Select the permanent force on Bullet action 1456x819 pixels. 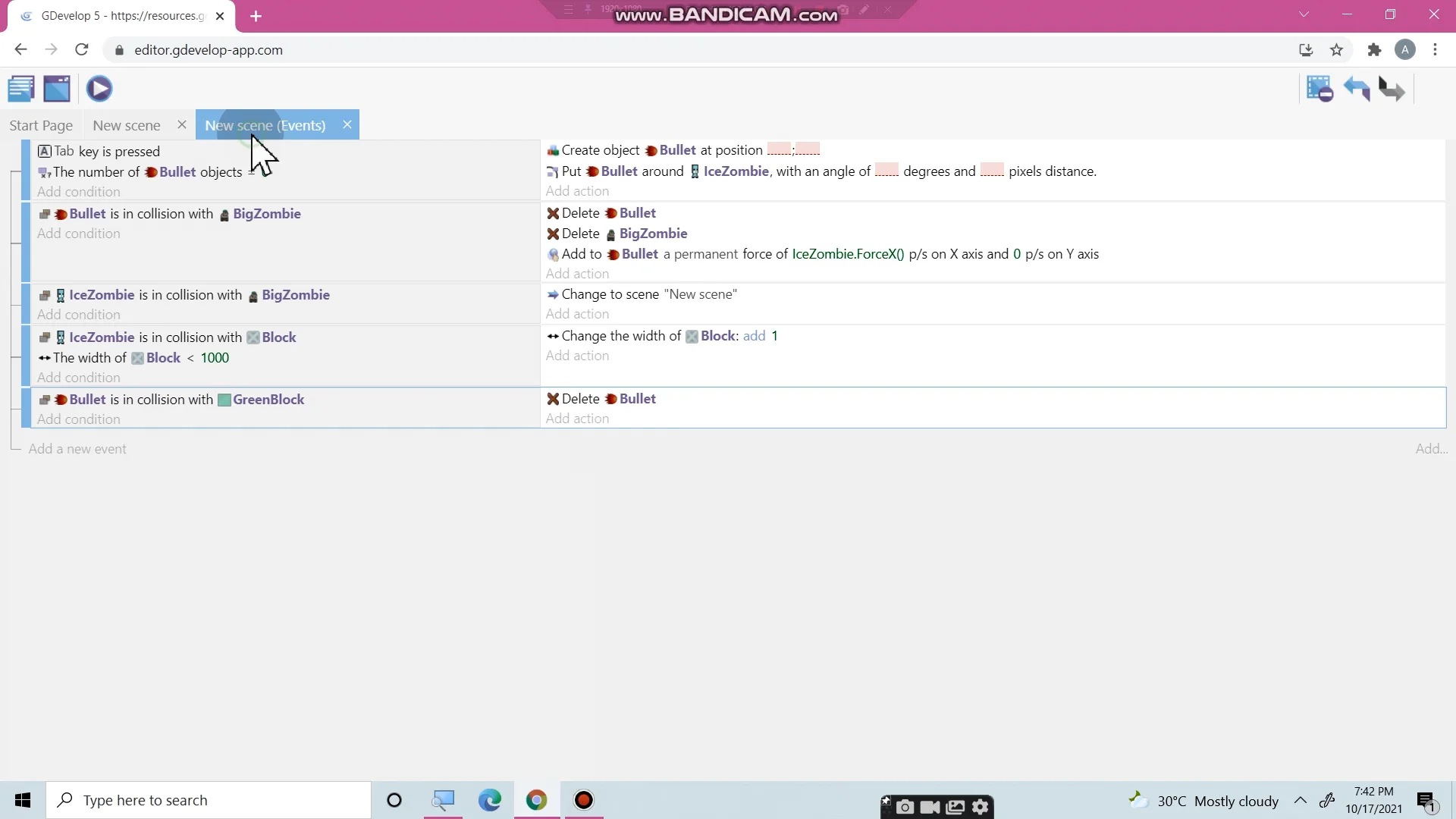823,254
